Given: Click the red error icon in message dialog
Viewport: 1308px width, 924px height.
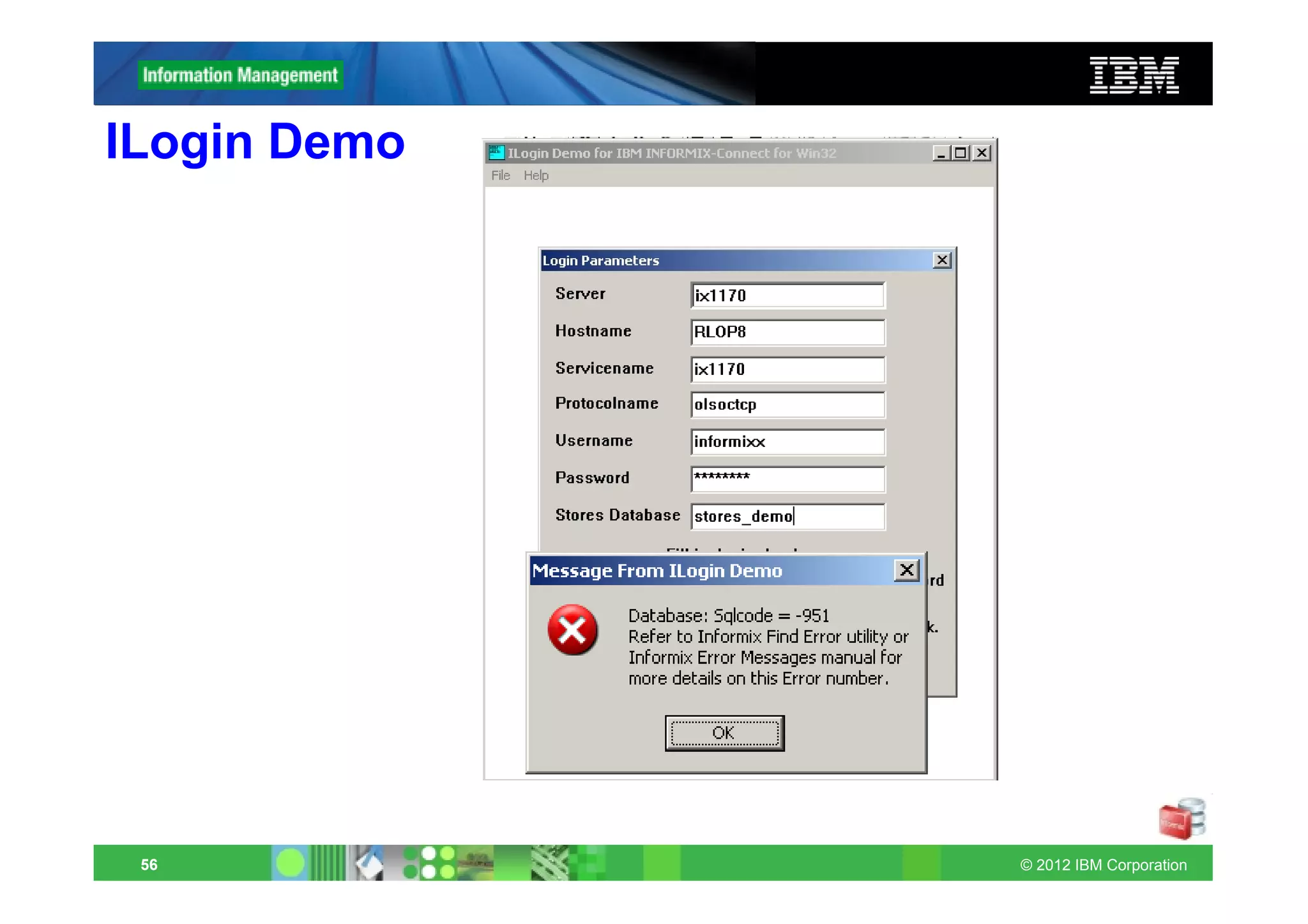Looking at the screenshot, I should (x=573, y=630).
